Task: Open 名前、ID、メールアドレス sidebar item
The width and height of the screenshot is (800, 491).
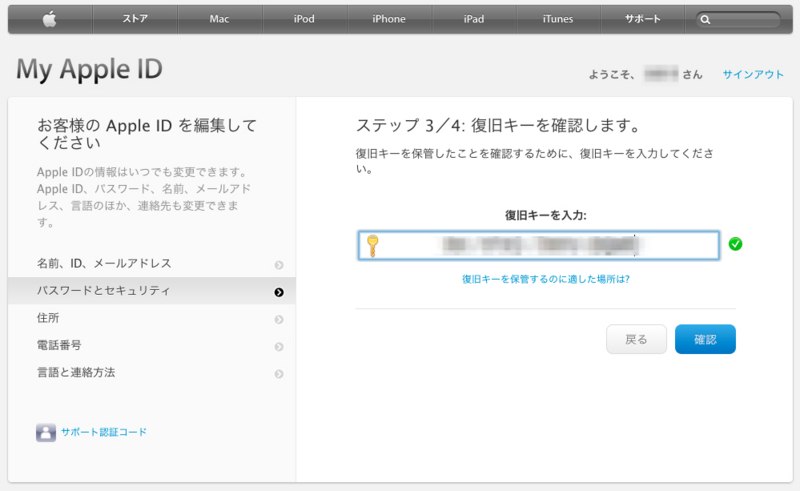Action: click(x=152, y=264)
